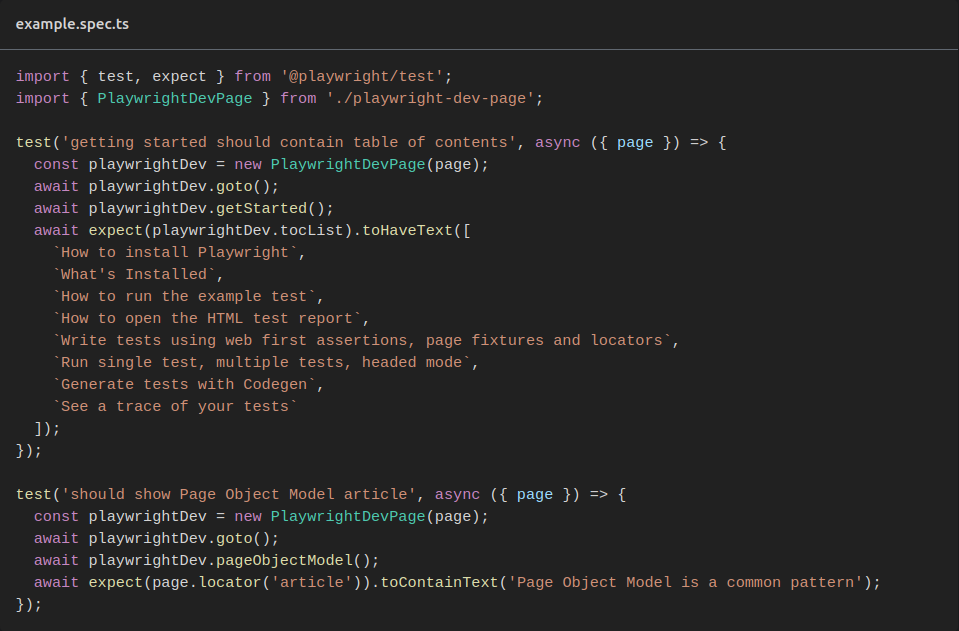Click the pageObjectModel method call

pos(284,561)
